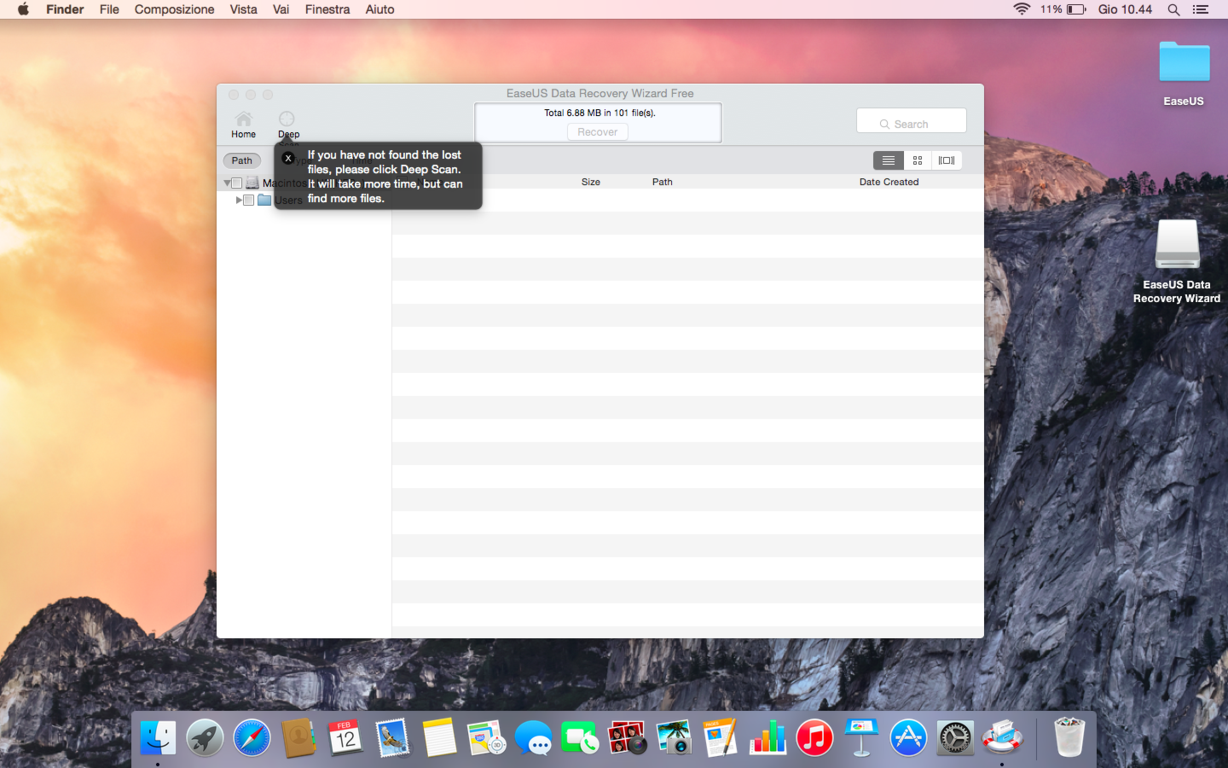
Task: Launch Numbers from the Dock
Action: 768,738
